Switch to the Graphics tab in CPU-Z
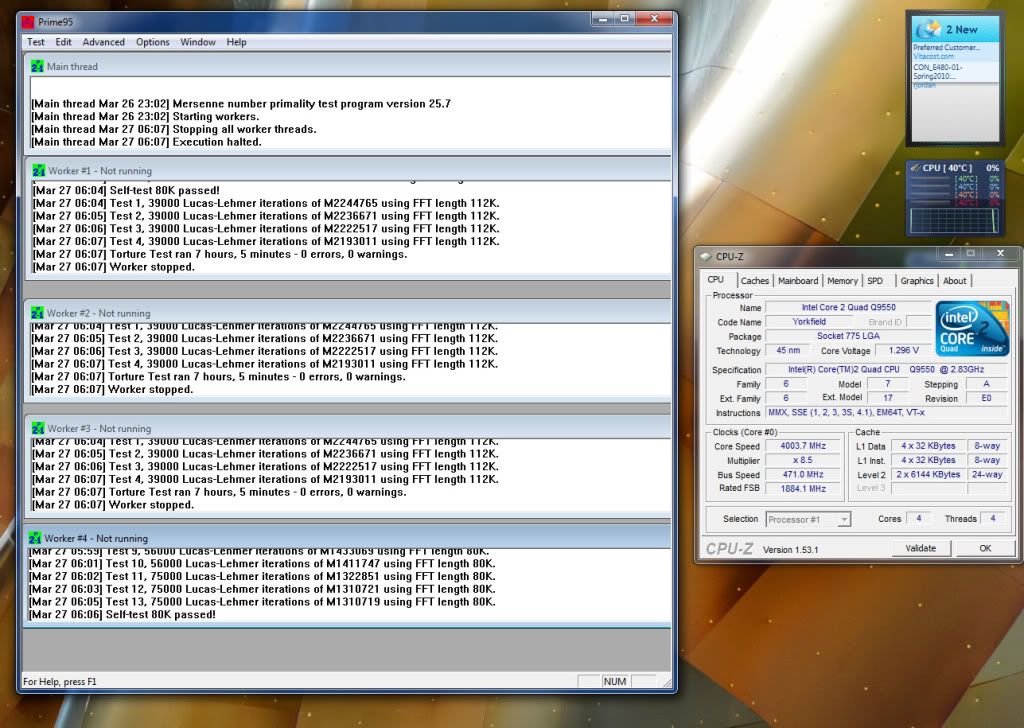This screenshot has width=1024, height=728. click(x=917, y=281)
